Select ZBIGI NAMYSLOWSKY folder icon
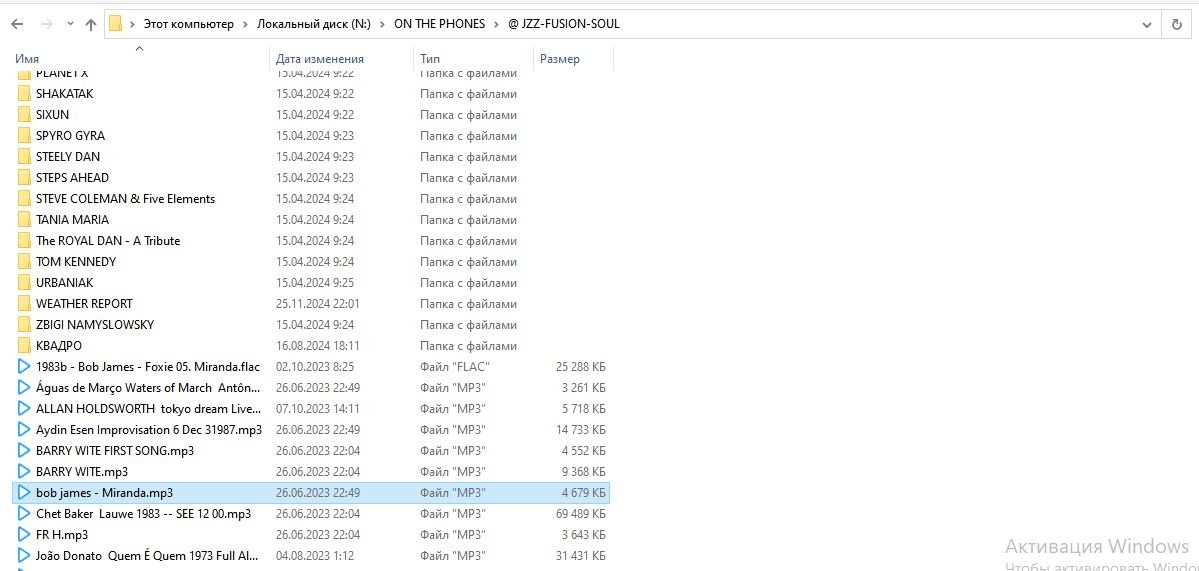Viewport: 1199px width, 571px height. coord(24,325)
